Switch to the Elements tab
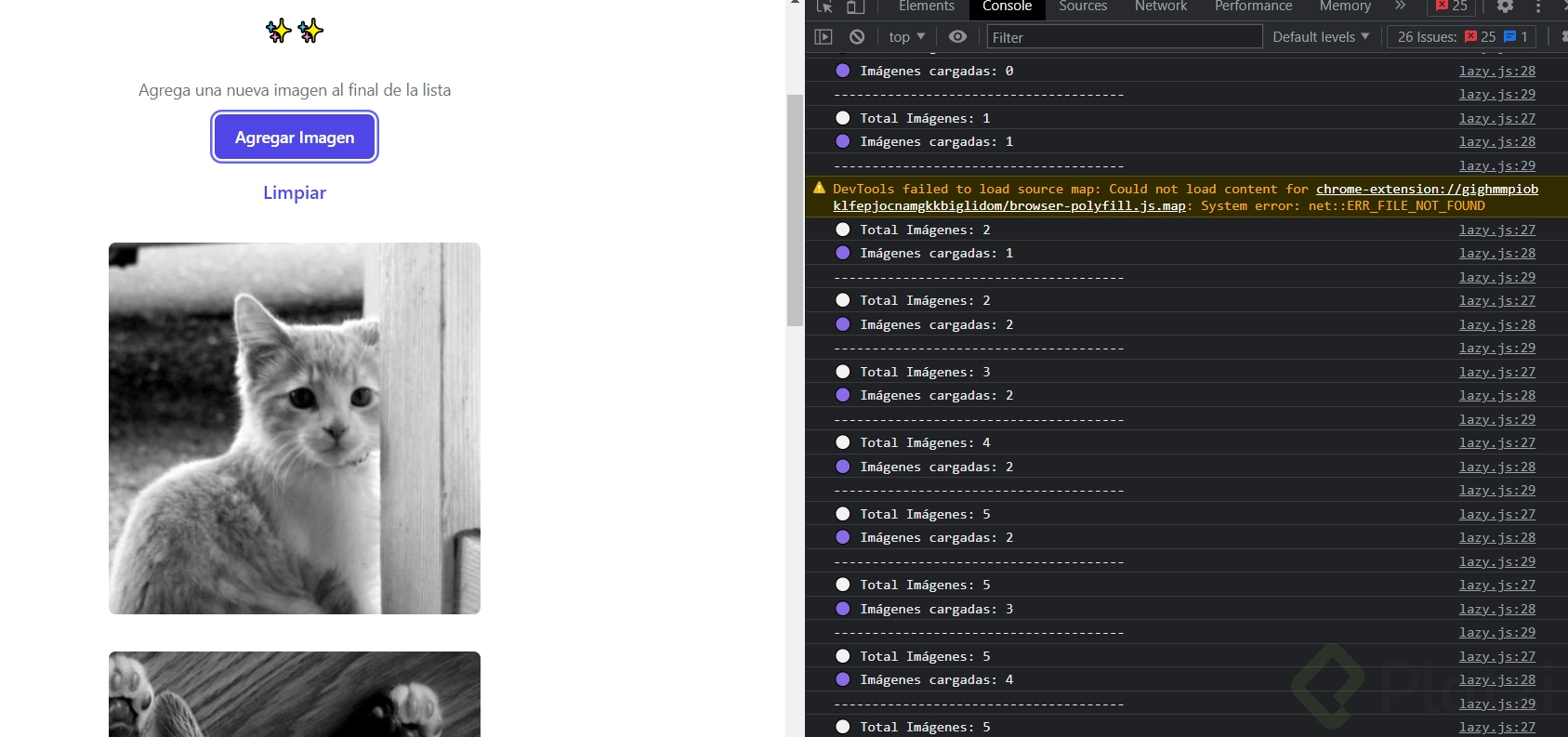 pos(926,7)
